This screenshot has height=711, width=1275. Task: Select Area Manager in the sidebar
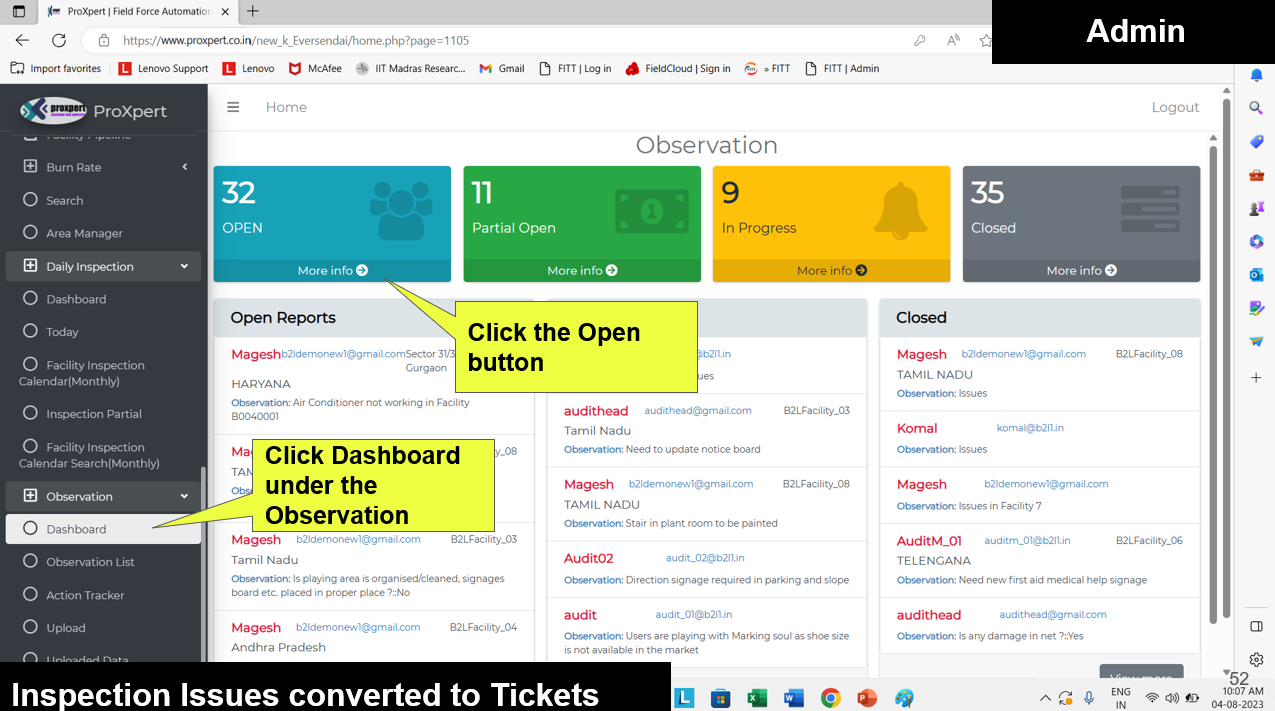point(84,233)
